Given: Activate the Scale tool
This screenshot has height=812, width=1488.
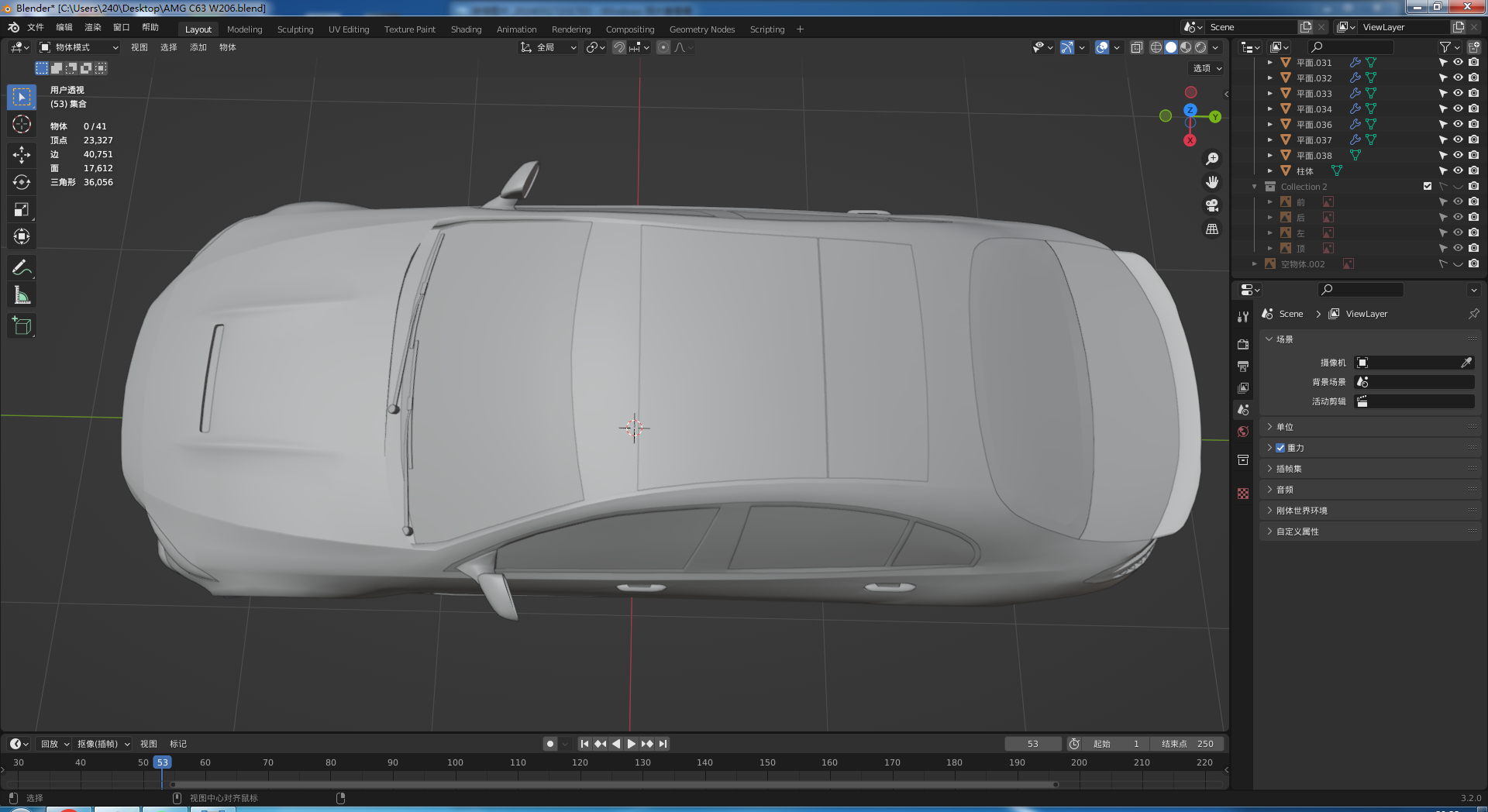Looking at the screenshot, I should click(22, 209).
